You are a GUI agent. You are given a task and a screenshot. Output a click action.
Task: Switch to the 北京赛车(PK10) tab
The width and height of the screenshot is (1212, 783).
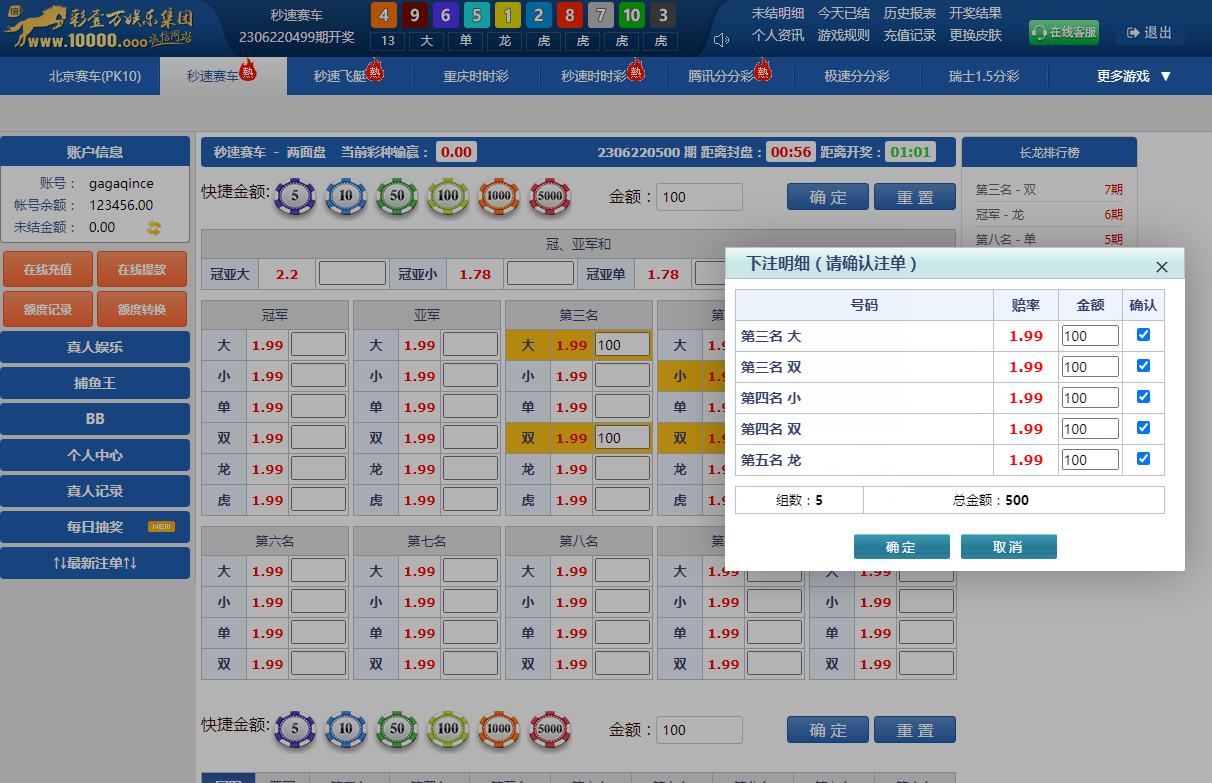95,76
